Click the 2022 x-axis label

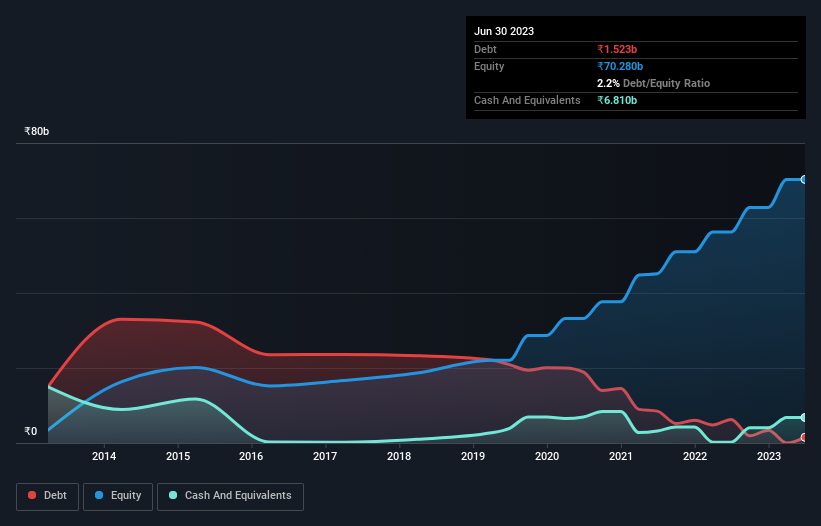click(695, 456)
